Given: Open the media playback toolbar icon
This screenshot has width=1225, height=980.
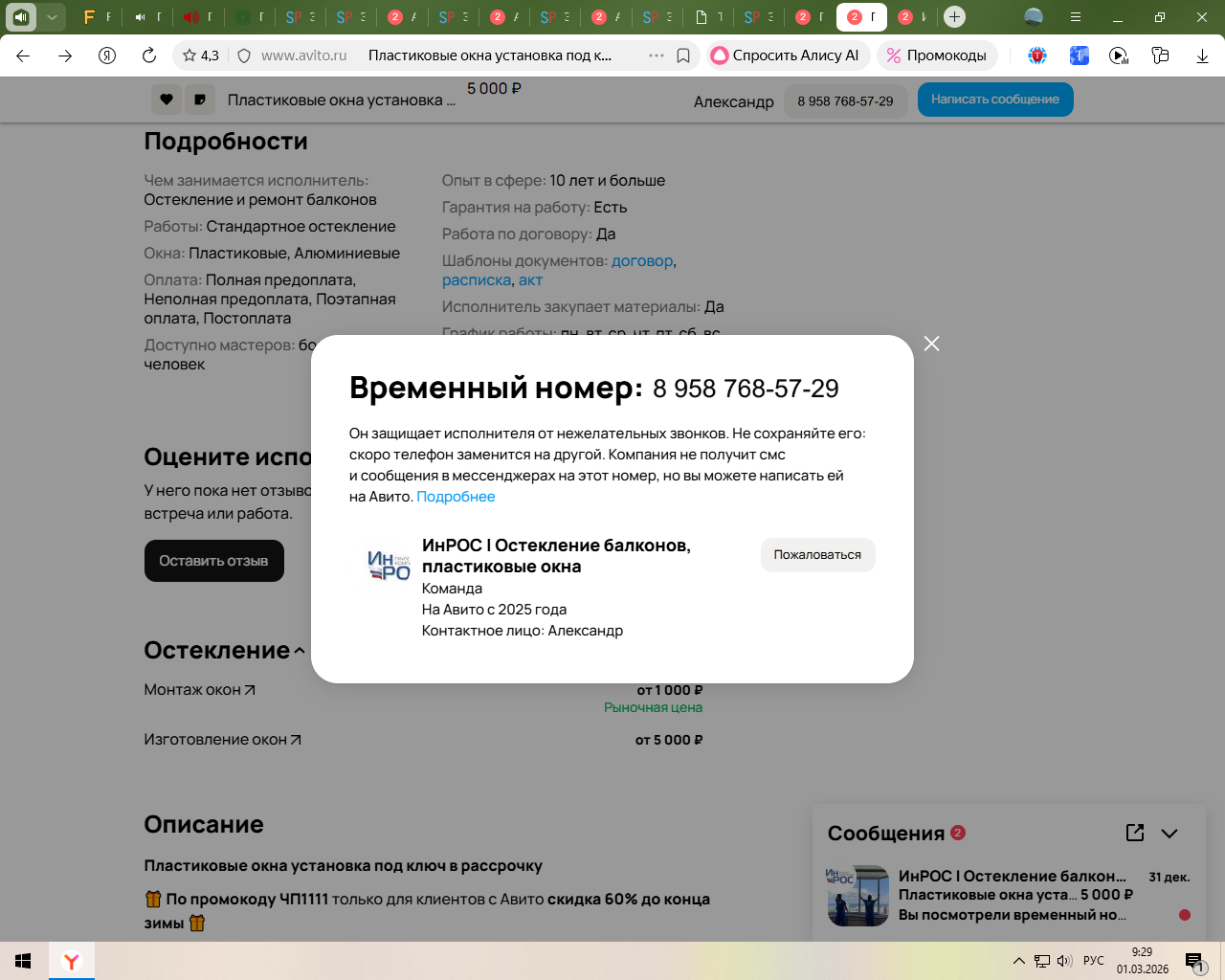Looking at the screenshot, I should pos(1119,56).
